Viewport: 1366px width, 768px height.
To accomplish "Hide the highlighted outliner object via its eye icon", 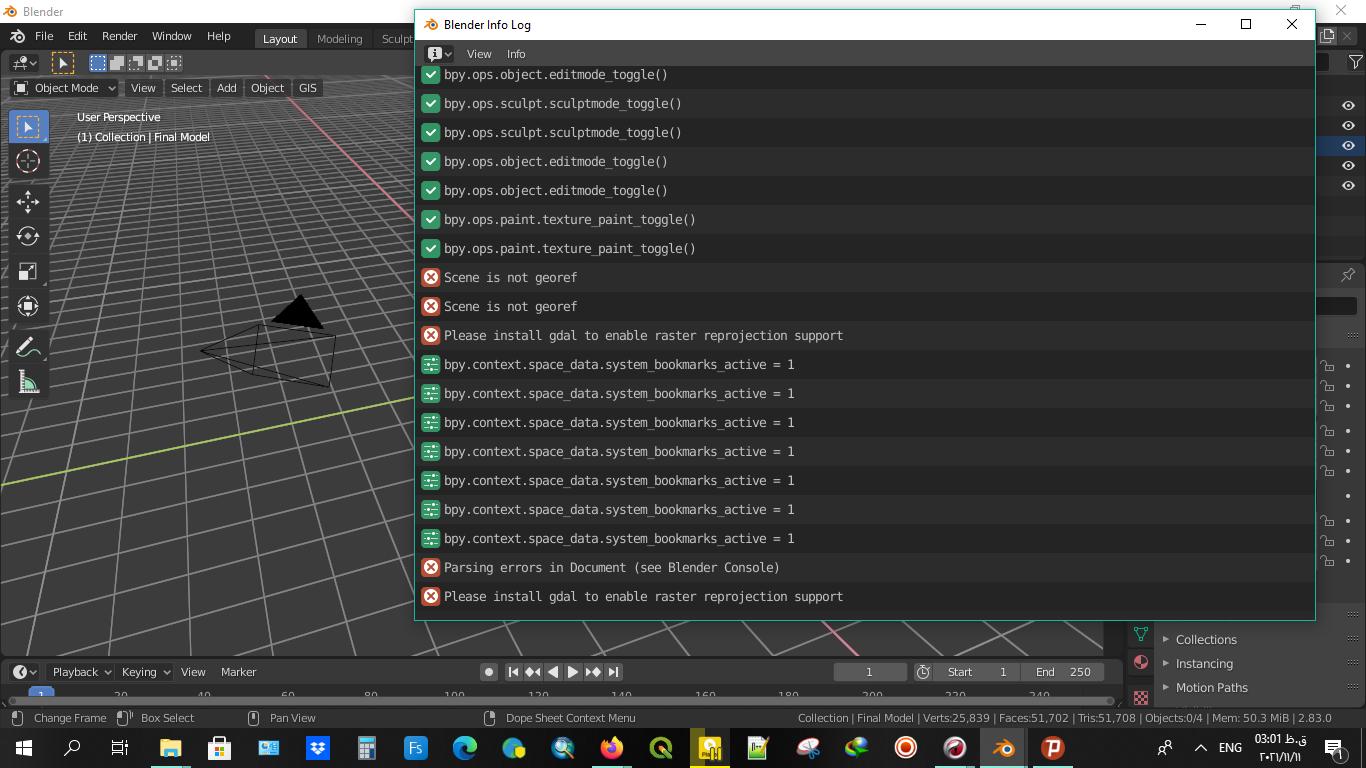I will point(1349,146).
